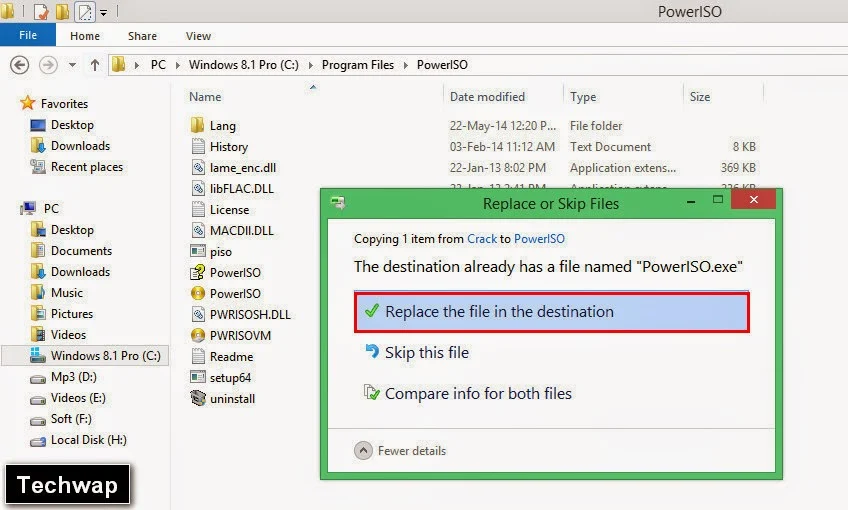
Task: Open Videos (E:) drive
Action: pyautogui.click(x=78, y=398)
